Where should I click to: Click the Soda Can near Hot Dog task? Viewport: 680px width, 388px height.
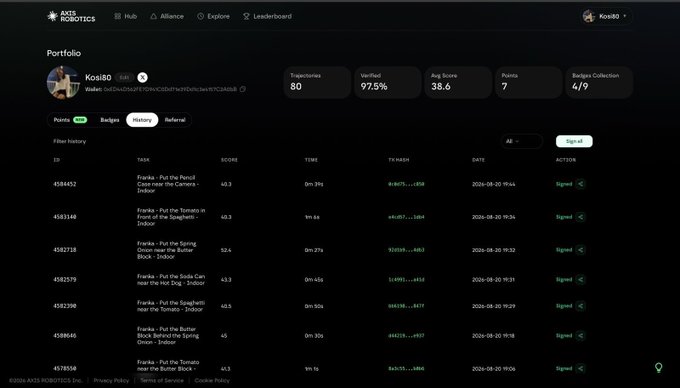(x=171, y=280)
